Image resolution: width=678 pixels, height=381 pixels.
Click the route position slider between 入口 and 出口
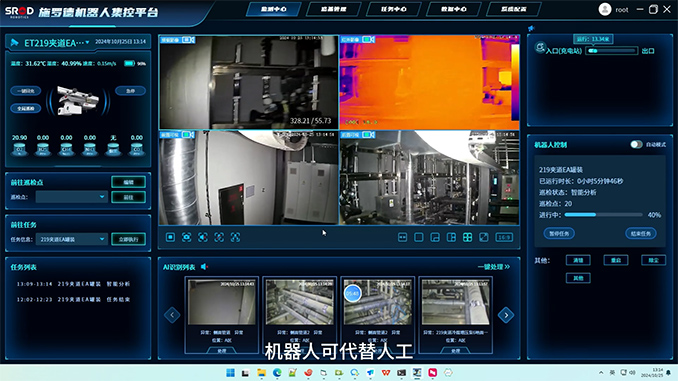click(611, 51)
